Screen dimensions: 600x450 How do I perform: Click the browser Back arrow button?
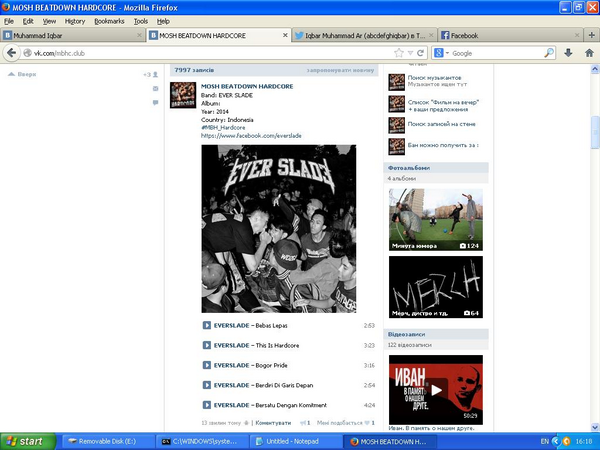(11, 53)
